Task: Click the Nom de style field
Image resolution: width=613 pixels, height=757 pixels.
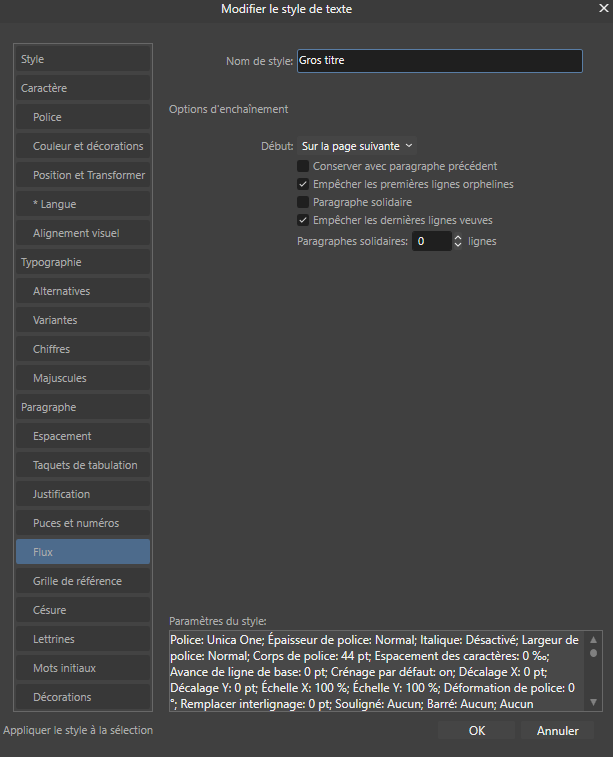Action: click(440, 61)
